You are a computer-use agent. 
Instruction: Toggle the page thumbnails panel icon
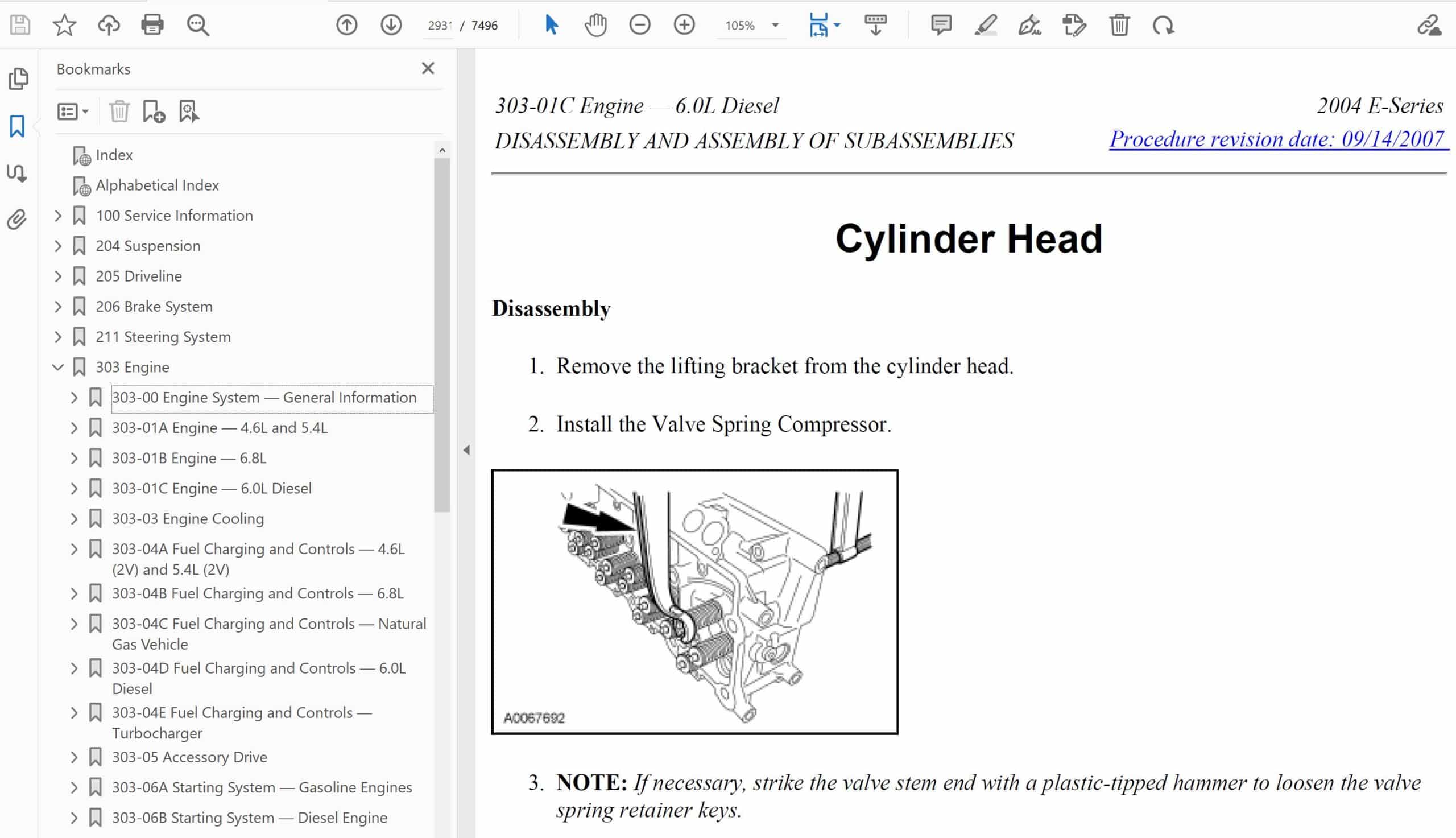pos(18,79)
